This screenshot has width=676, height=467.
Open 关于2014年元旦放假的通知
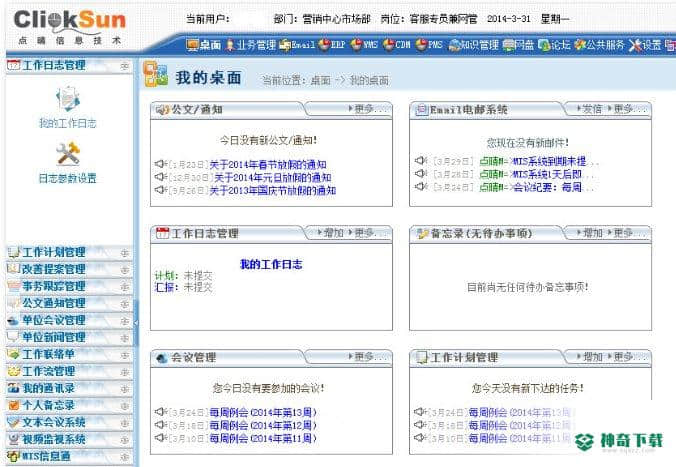coord(273,177)
